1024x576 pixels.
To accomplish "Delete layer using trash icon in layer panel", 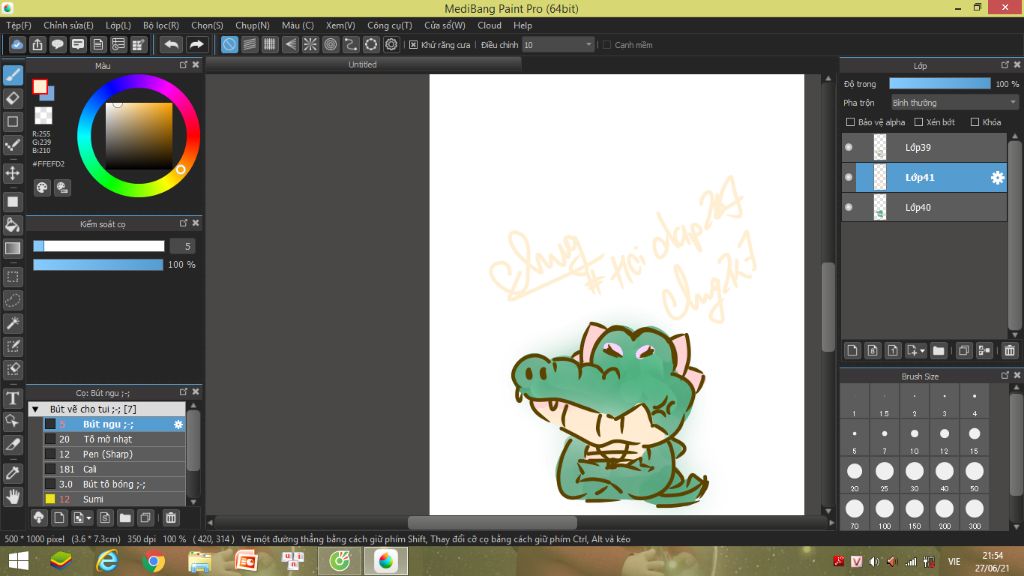I will [1009, 351].
